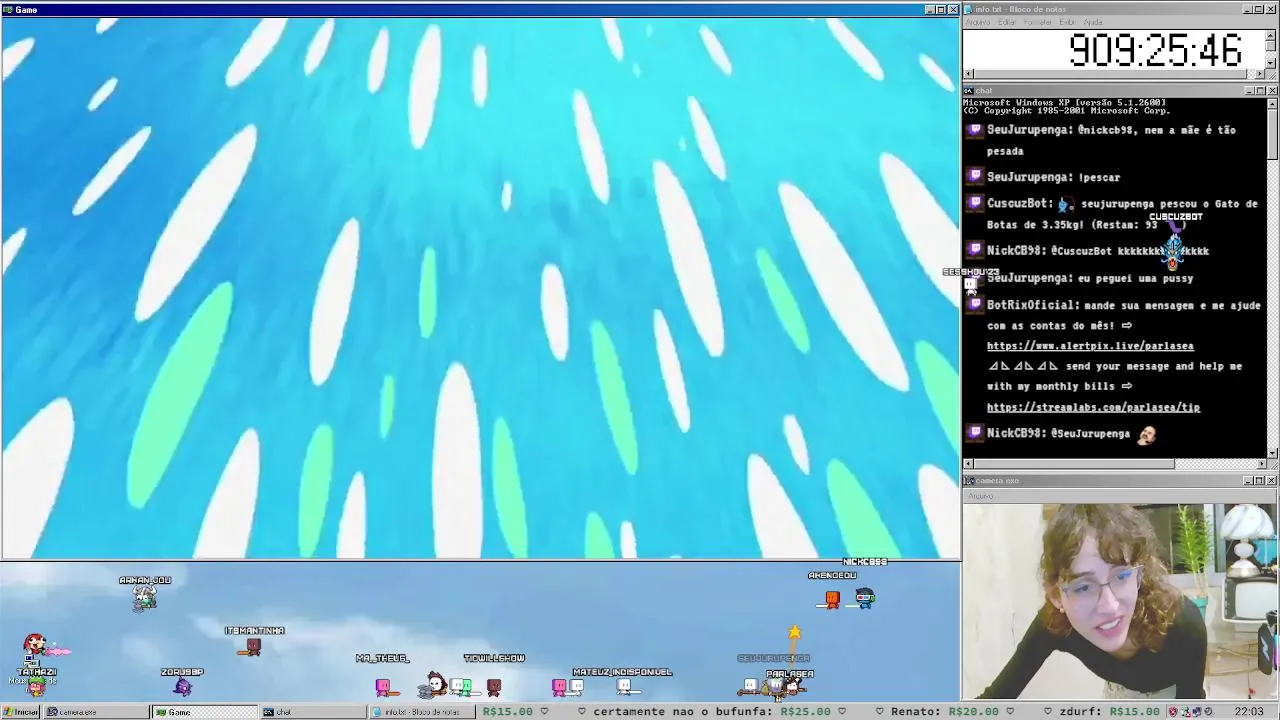Maximize the Game window

pyautogui.click(x=941, y=9)
